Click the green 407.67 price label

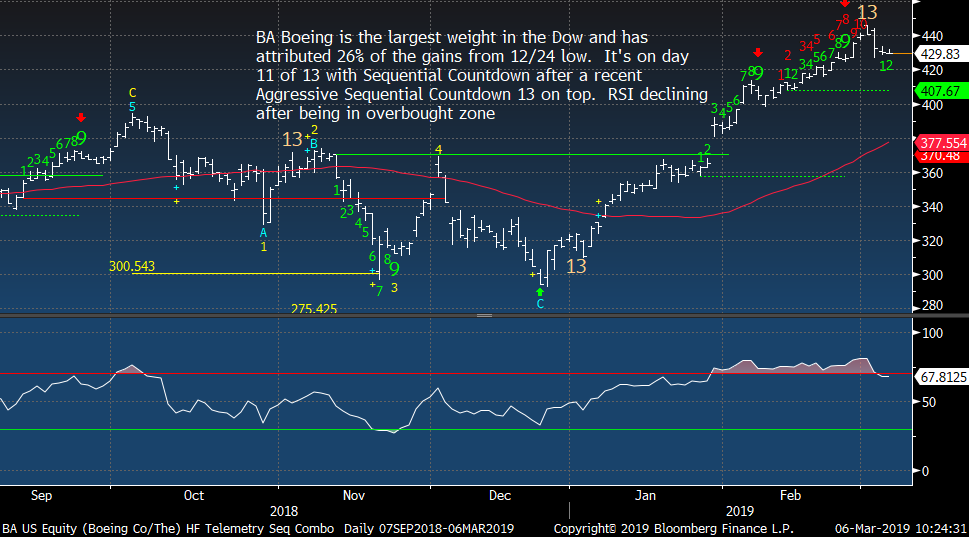click(x=940, y=91)
